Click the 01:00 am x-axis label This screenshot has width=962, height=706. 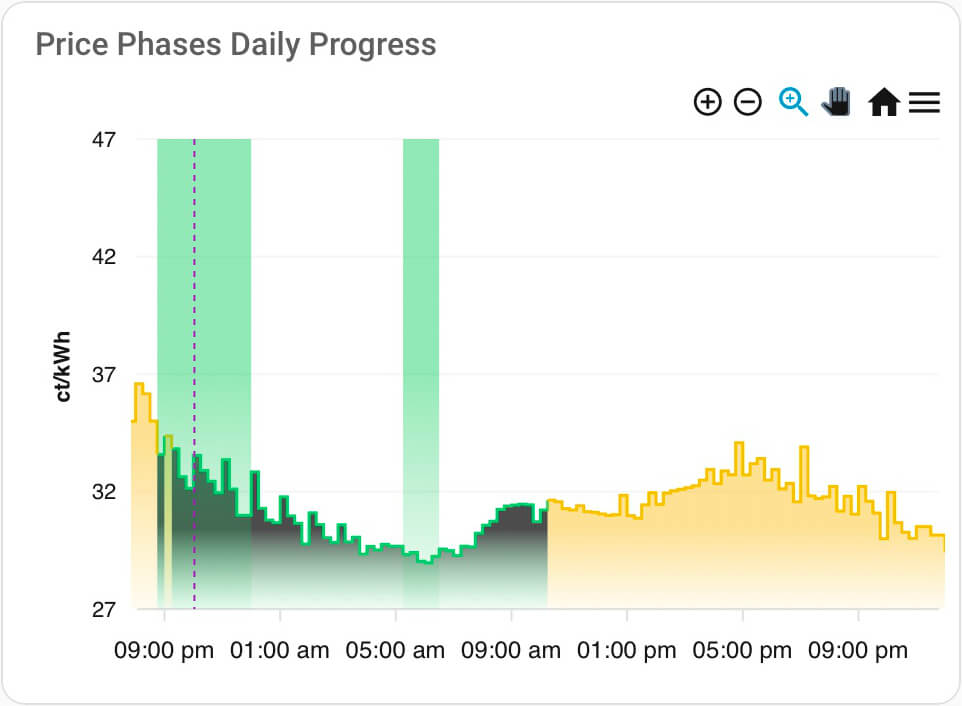[279, 651]
